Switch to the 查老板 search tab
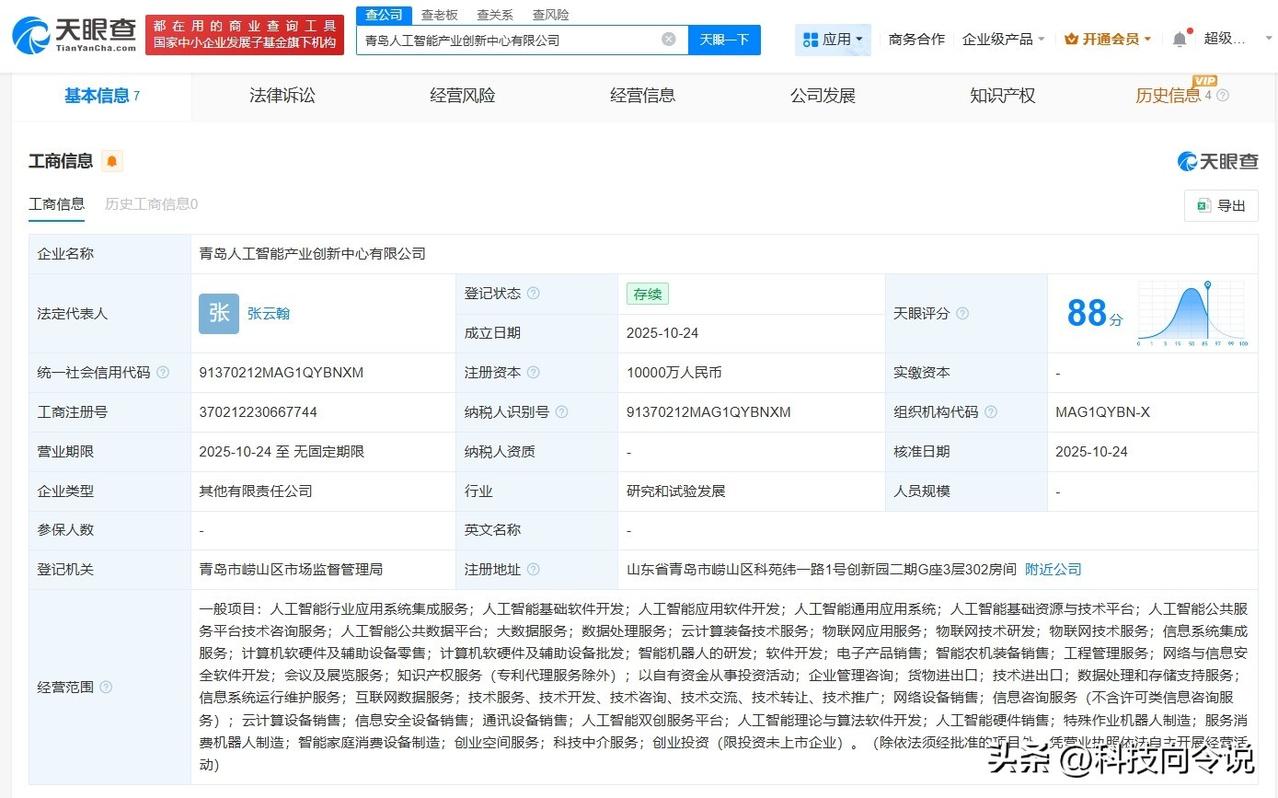The width and height of the screenshot is (1278, 798). [439, 15]
